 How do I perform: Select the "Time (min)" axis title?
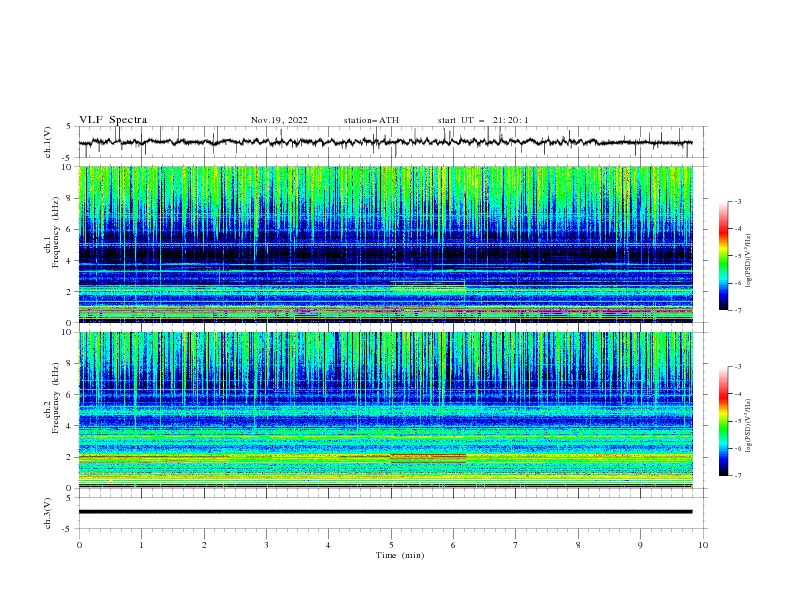point(400,555)
